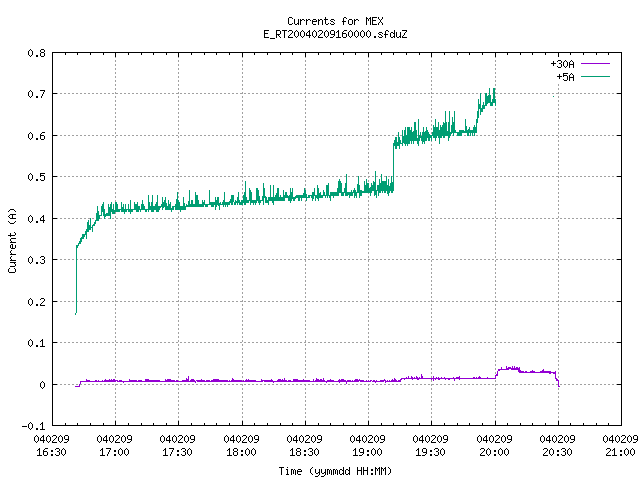Click the purple +30A legend line sample
This screenshot has height=480, width=640.
click(x=595, y=64)
